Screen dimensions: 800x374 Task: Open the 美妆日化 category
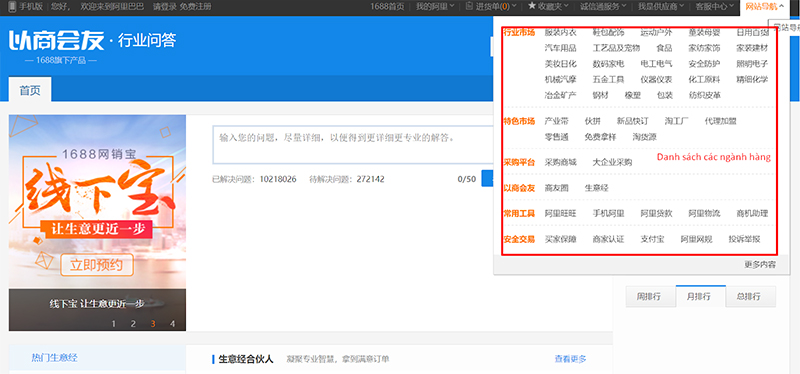coord(561,64)
